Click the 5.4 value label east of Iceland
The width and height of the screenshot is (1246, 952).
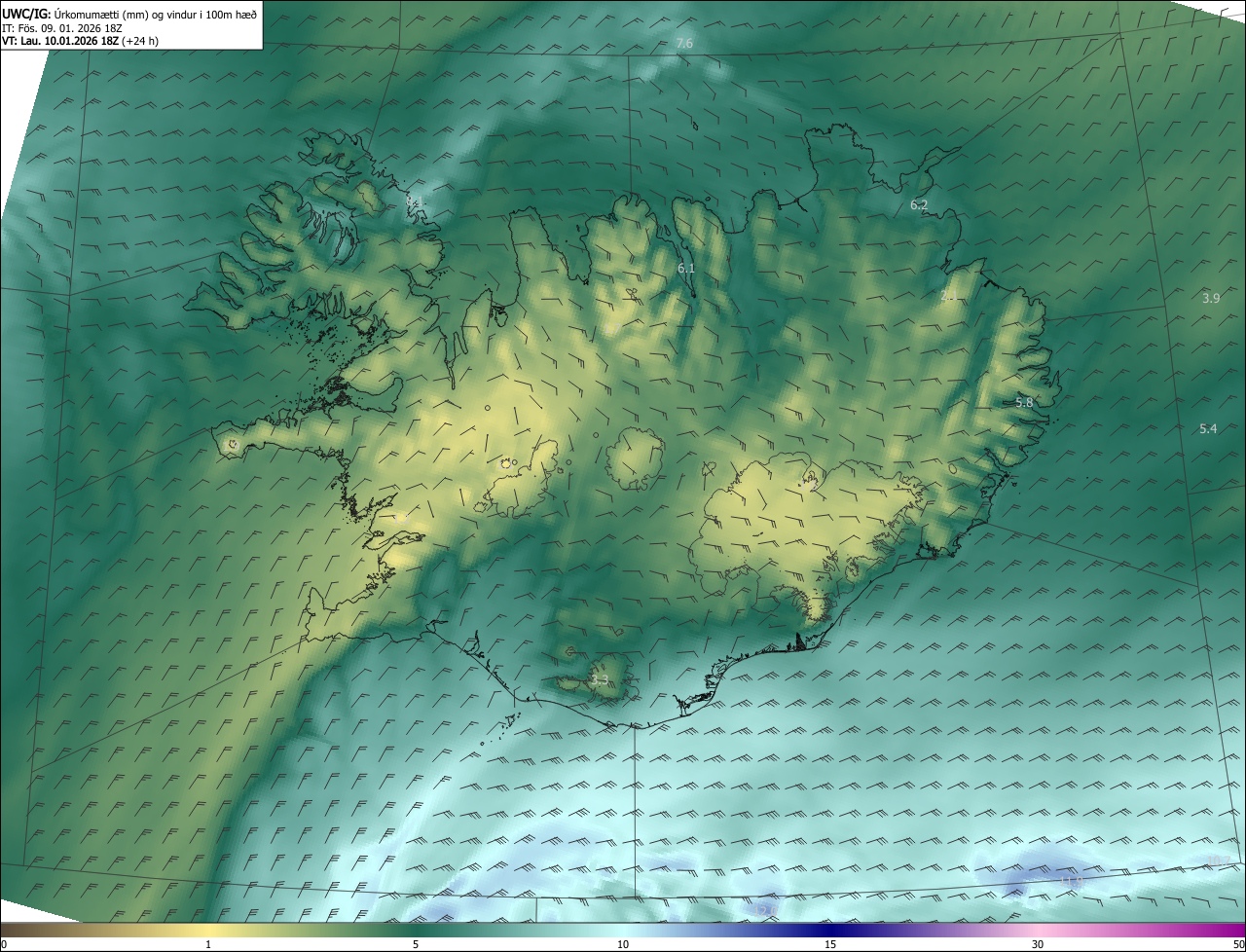pyautogui.click(x=1208, y=428)
